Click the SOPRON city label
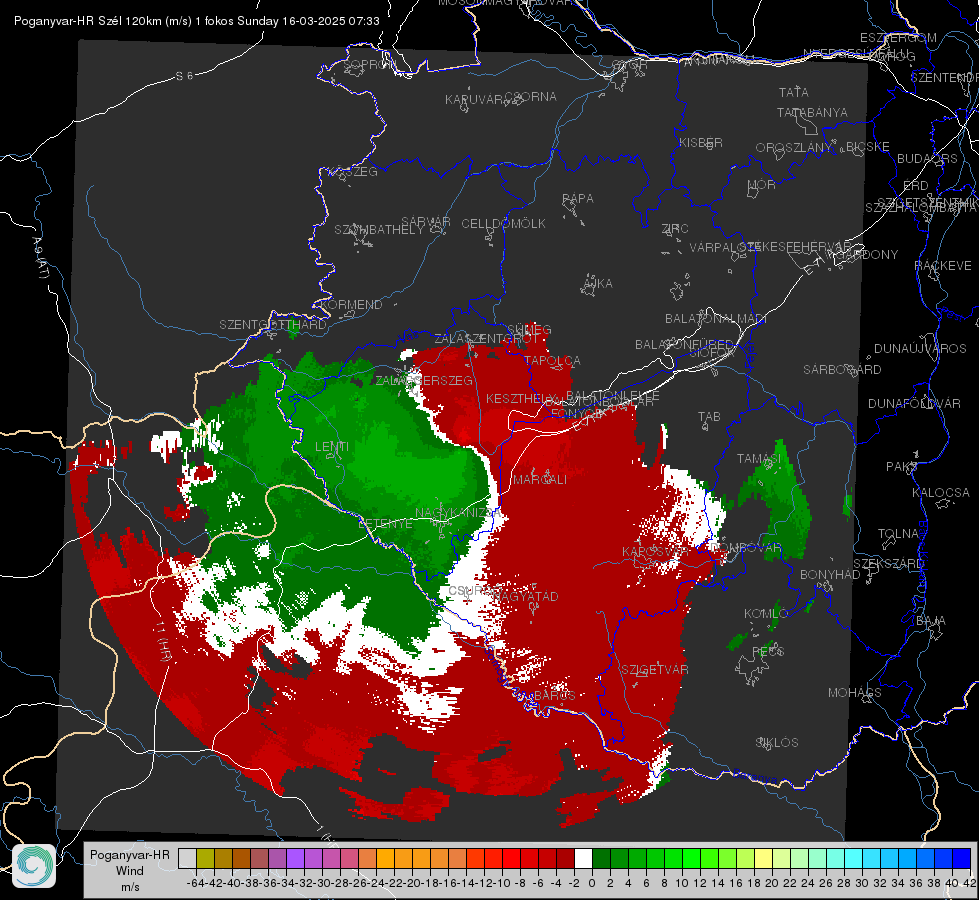 [x=369, y=64]
